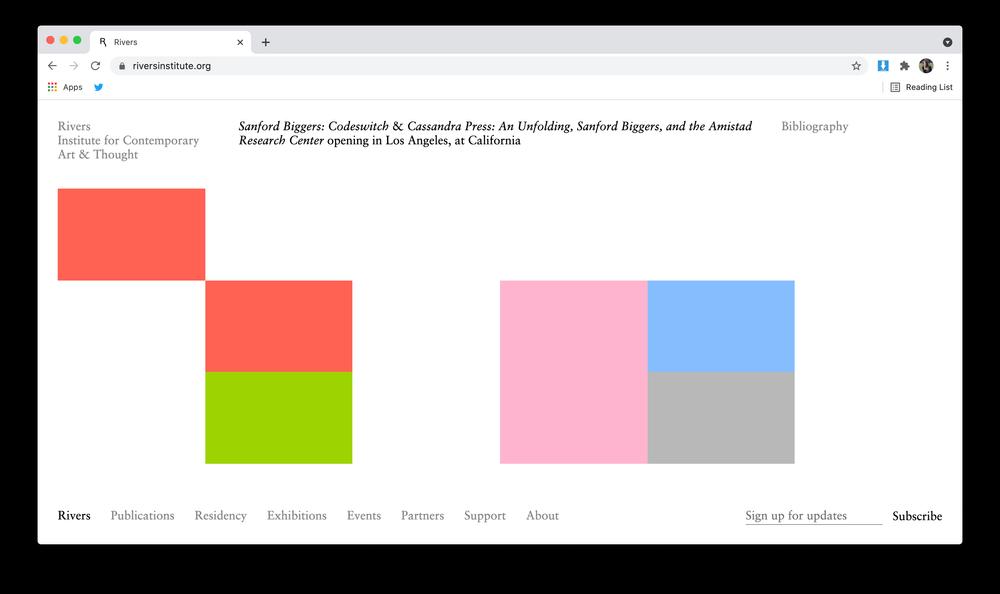Select the pink color block
Viewport: 1000px width, 594px height.
coord(573,372)
